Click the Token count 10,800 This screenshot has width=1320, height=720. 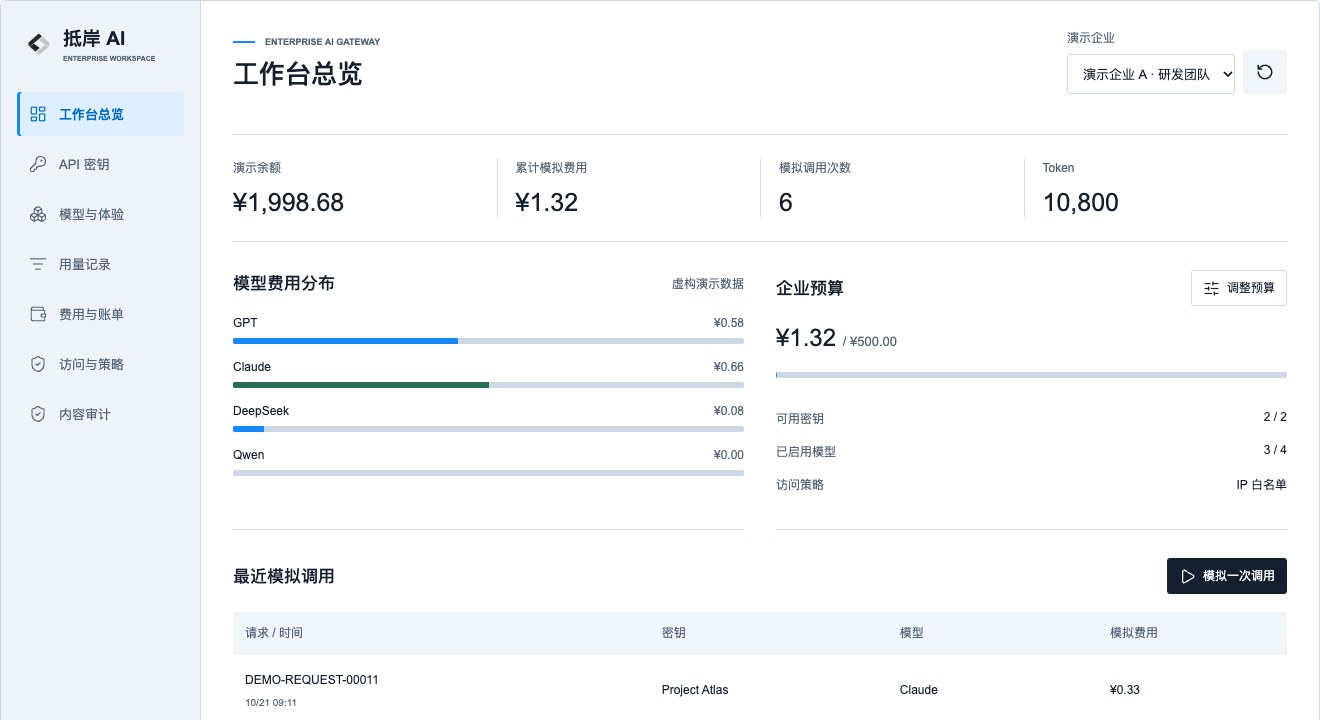(1080, 203)
